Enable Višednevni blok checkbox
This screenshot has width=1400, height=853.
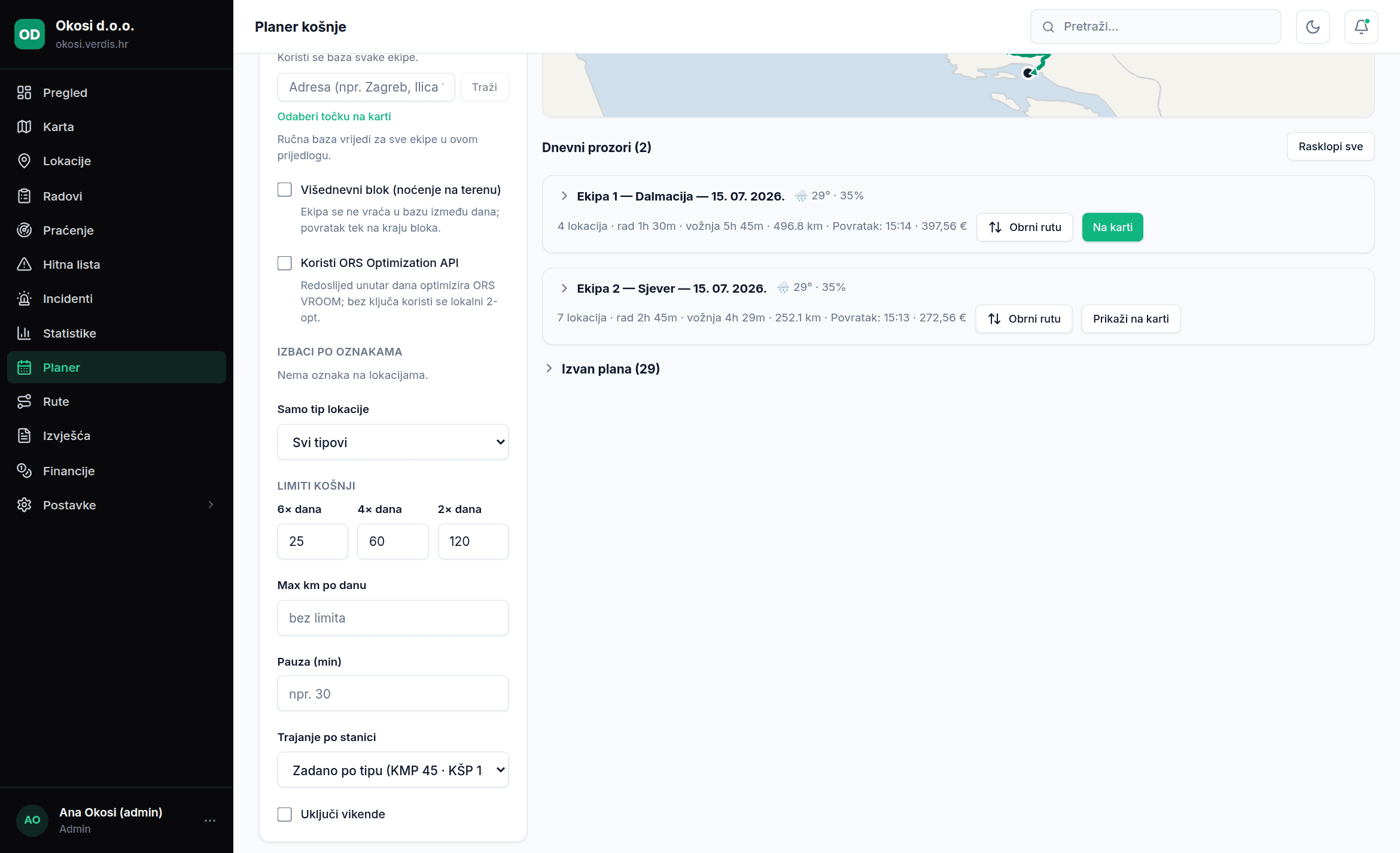pos(285,190)
